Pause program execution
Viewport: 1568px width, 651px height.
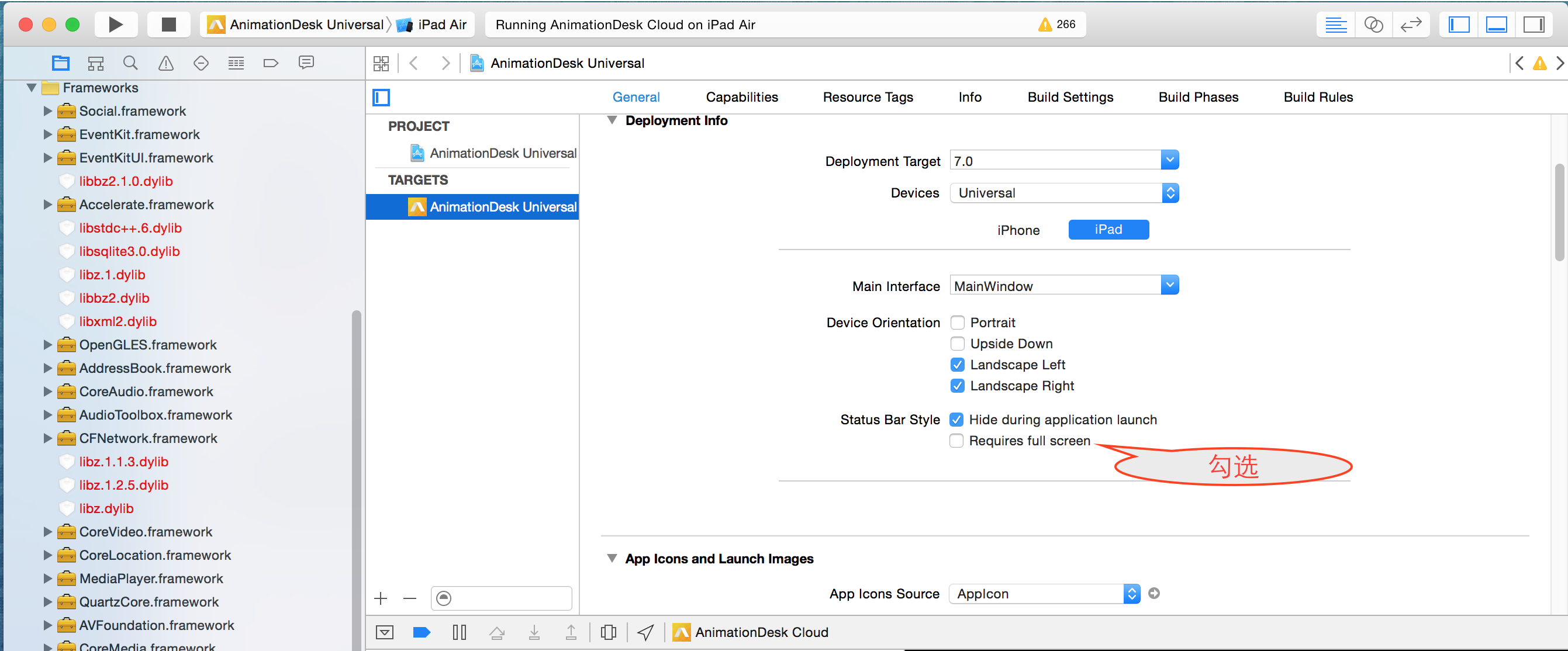click(x=460, y=633)
